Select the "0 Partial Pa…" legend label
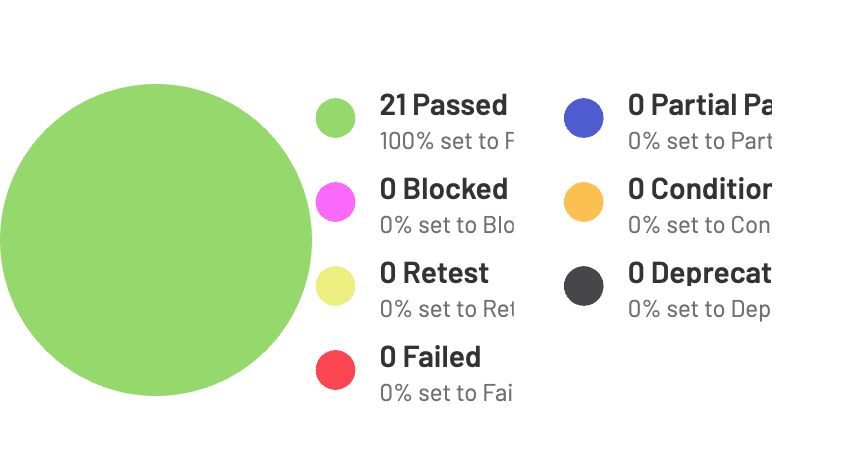852x460 pixels. pyautogui.click(x=699, y=105)
